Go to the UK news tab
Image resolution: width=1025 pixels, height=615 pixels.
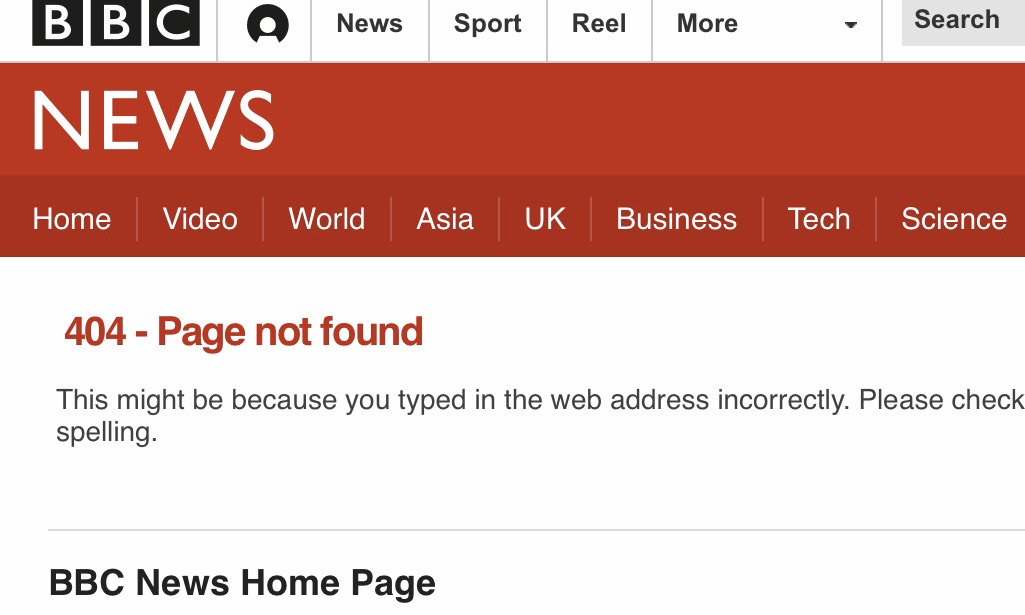(x=545, y=219)
